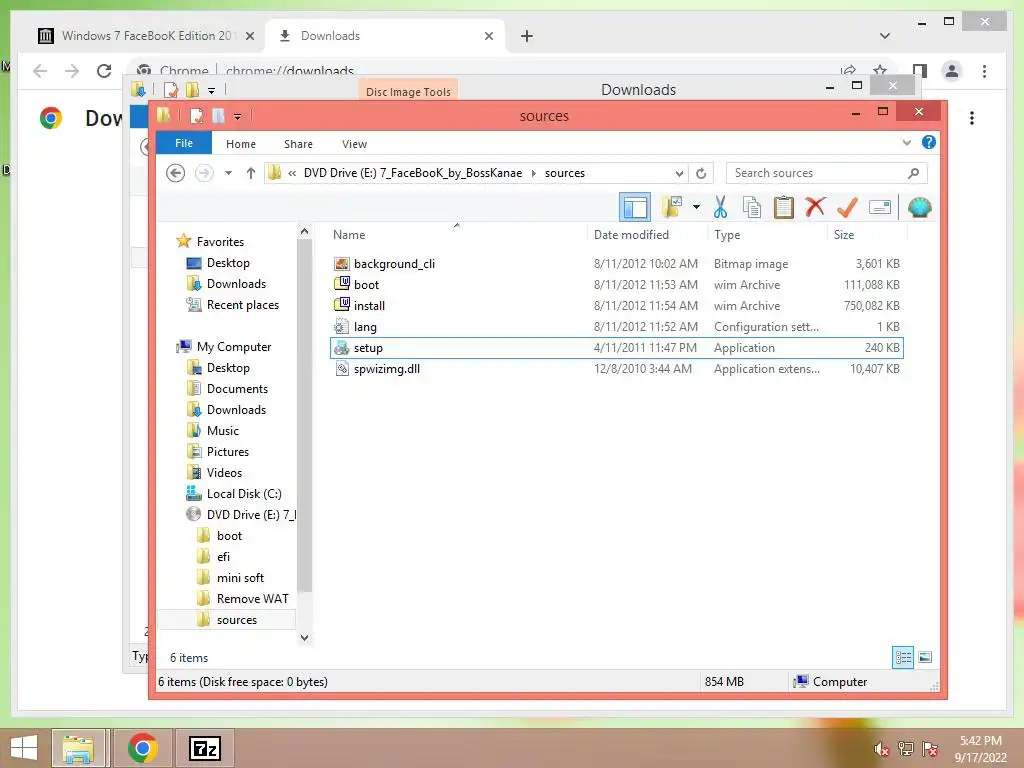Click Favorites in navigation pane
This screenshot has height=768, width=1024.
tap(220, 242)
